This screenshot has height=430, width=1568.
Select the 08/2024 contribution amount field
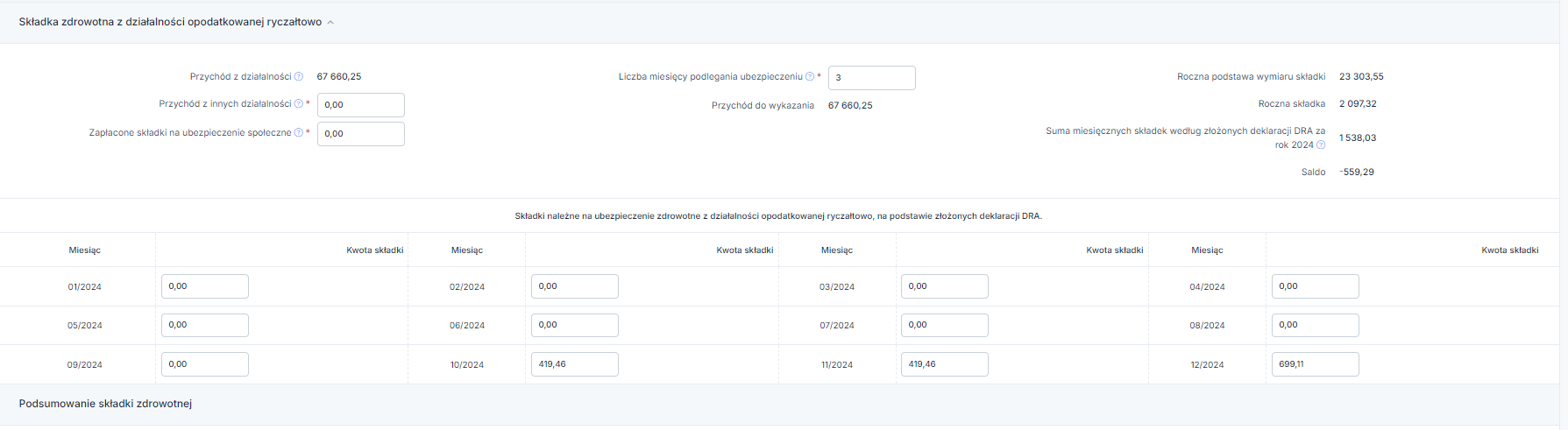tap(1316, 325)
